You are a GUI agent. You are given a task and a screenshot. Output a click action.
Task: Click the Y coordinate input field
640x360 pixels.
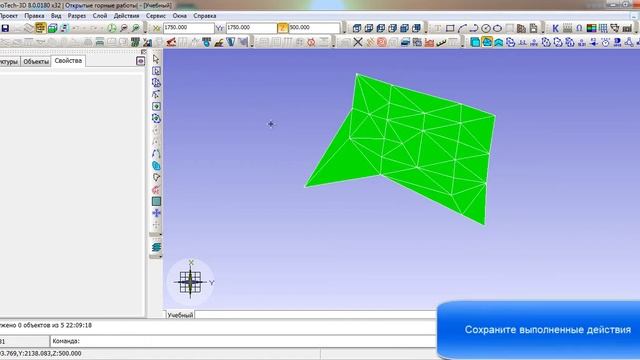[251, 28]
